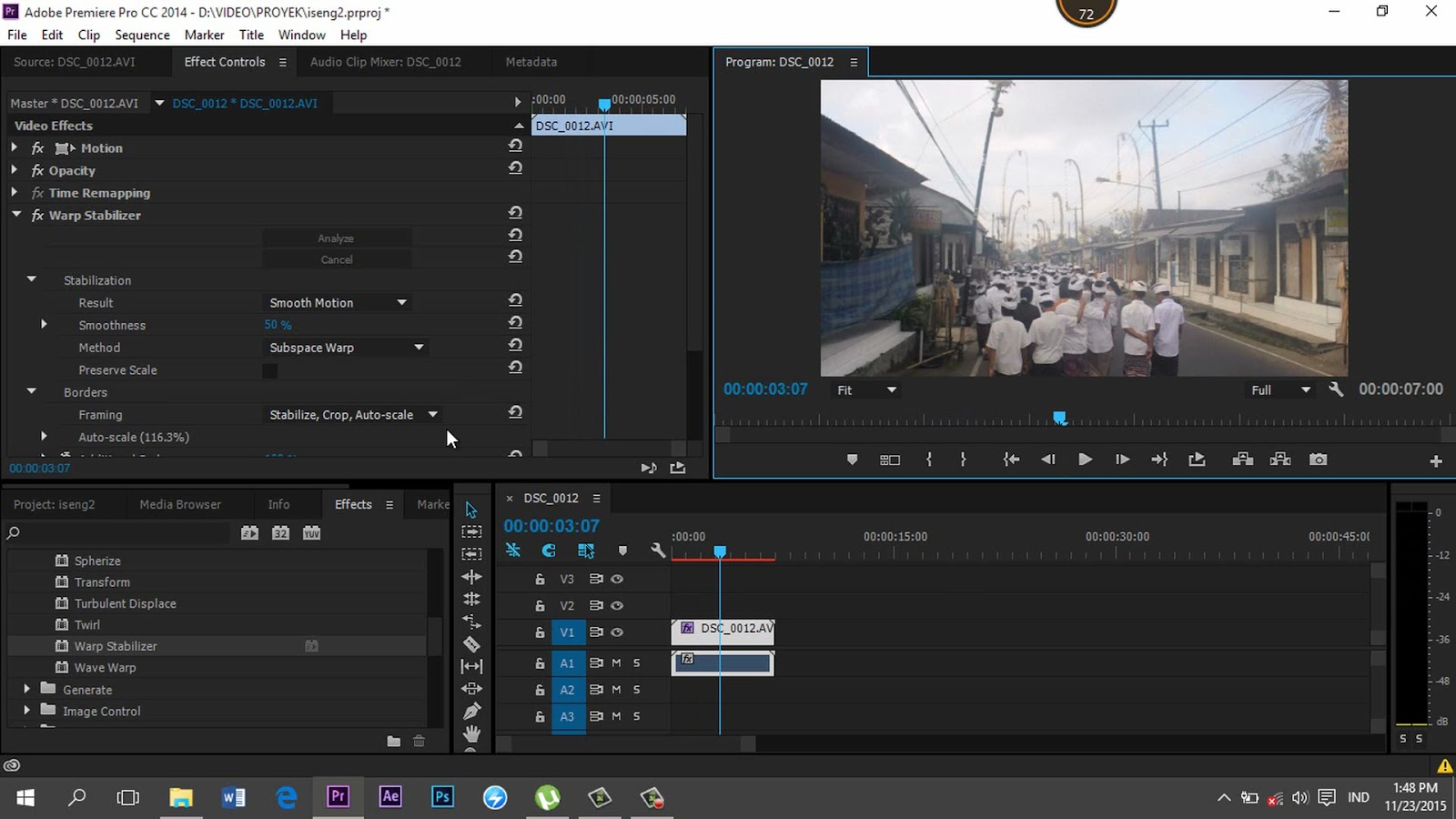Screen dimensions: 1456x819
Task: Select the Selection tool arrow
Action: (471, 510)
